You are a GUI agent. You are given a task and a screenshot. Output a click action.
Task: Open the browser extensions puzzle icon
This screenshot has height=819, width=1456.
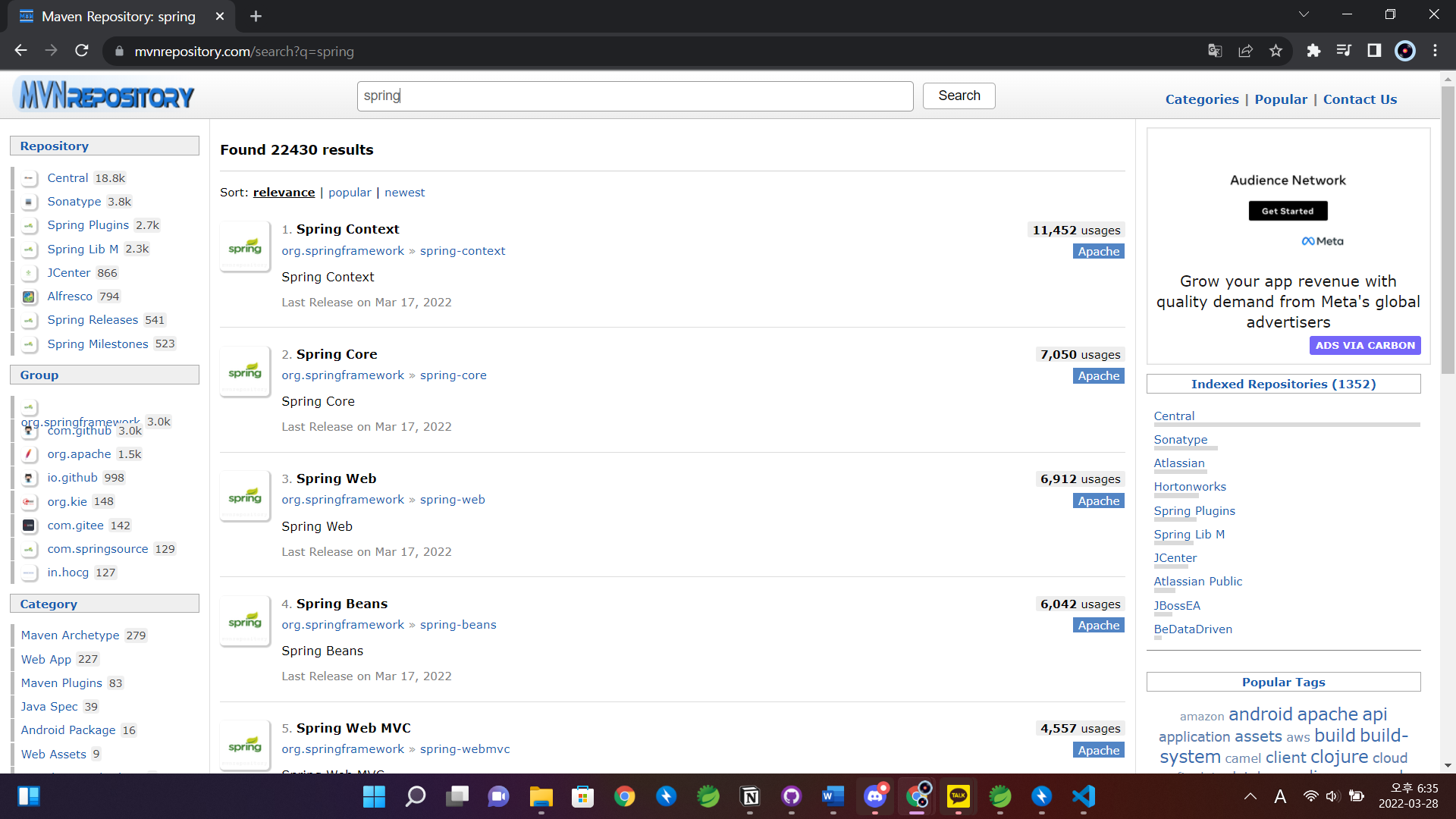point(1313,51)
